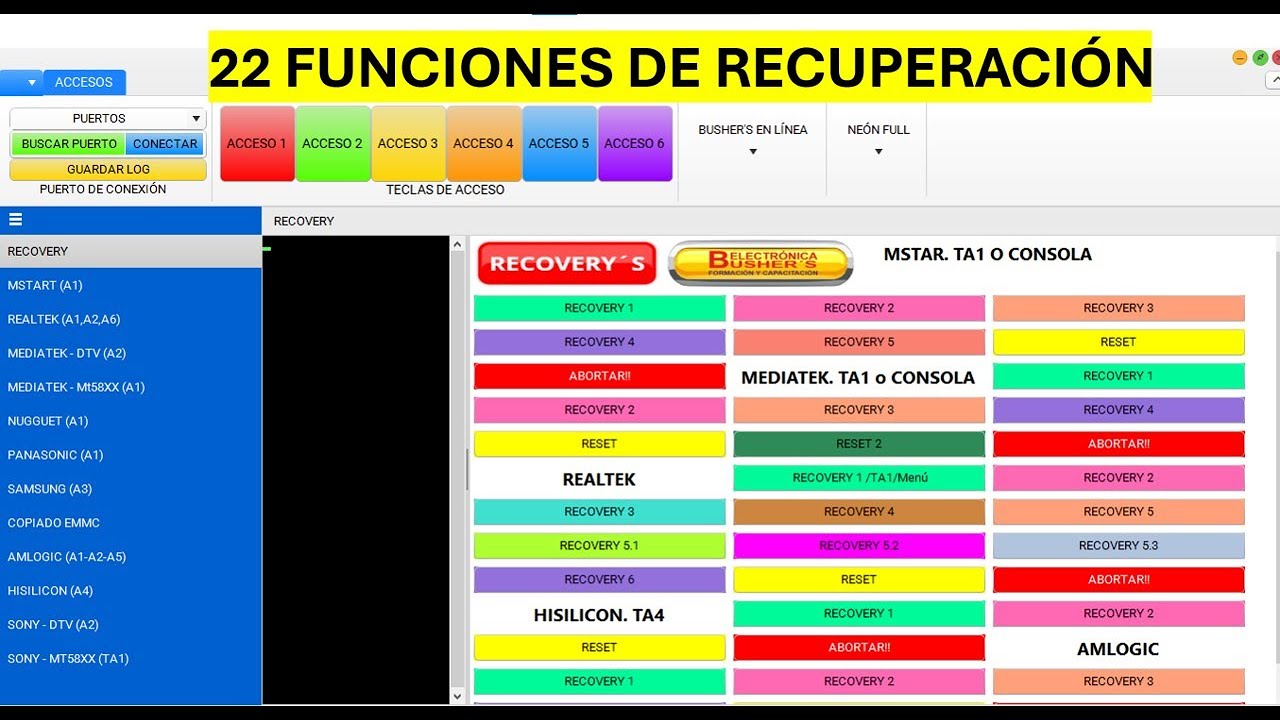1280x720 pixels.
Task: Select SAMSUNG (A3) in the sidebar
Action: pyautogui.click(x=131, y=489)
